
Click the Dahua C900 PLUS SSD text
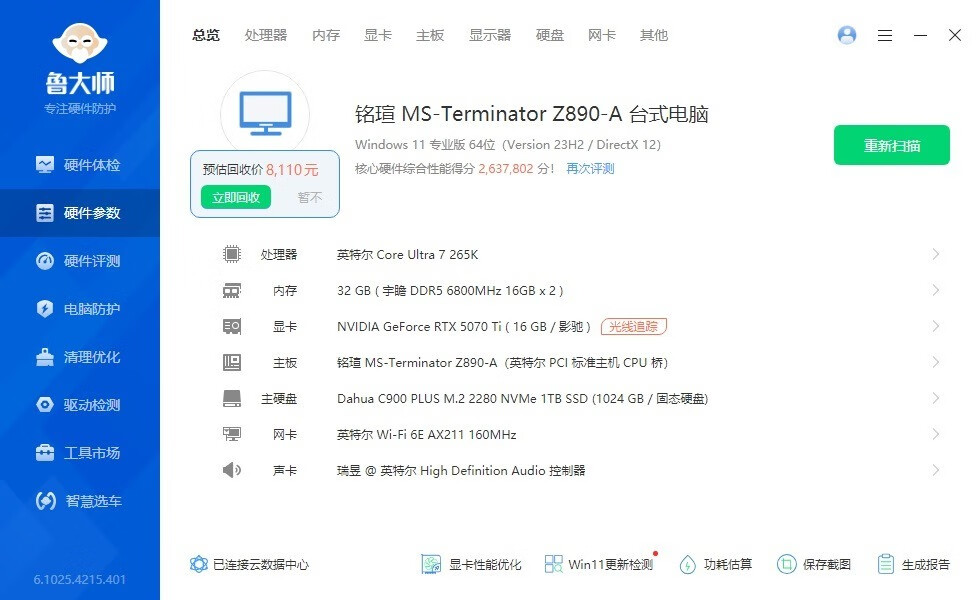pos(522,399)
